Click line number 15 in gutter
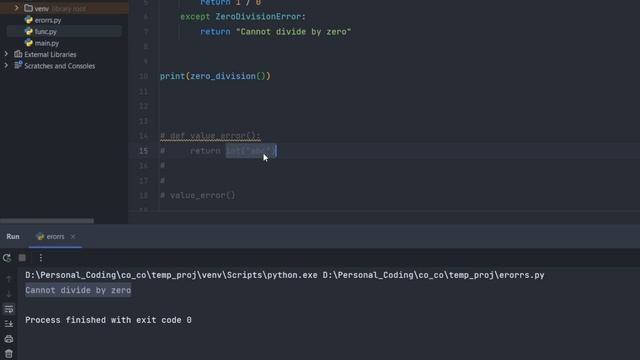 pos(143,151)
